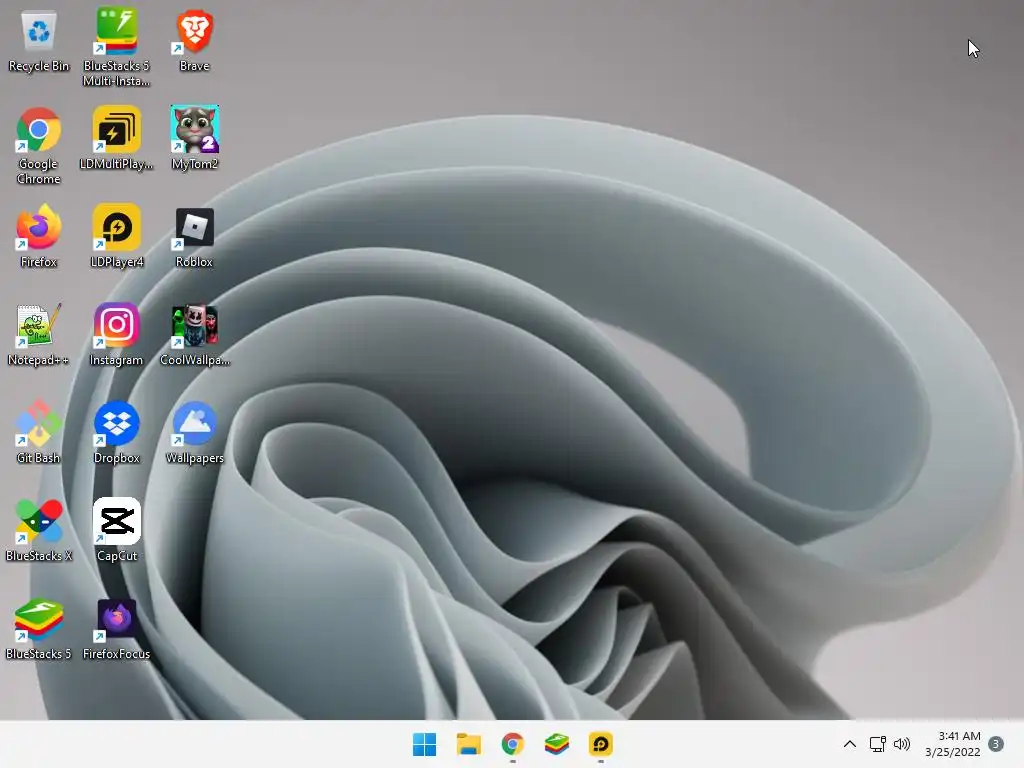Select the CoolWallpapers desktop shortcut
The height and width of the screenshot is (768, 1024).
[195, 334]
